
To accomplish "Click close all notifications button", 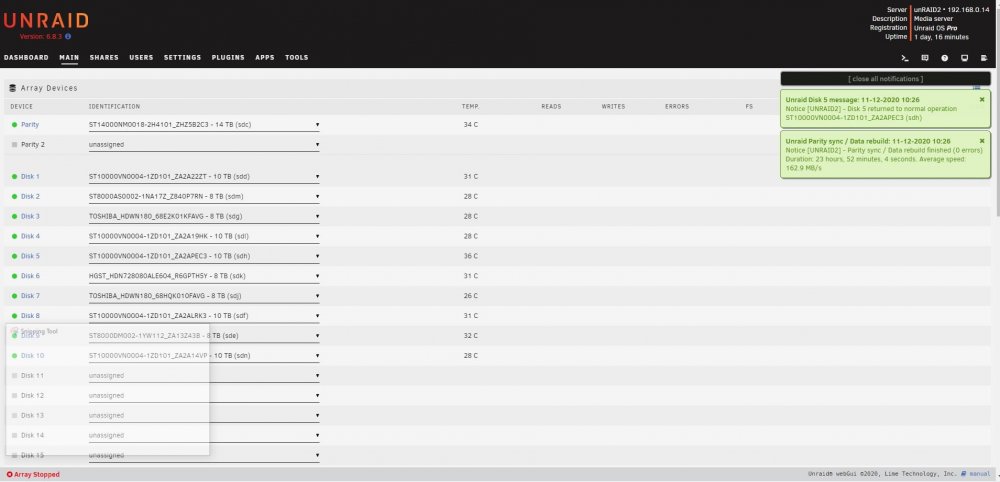I will click(x=885, y=79).
